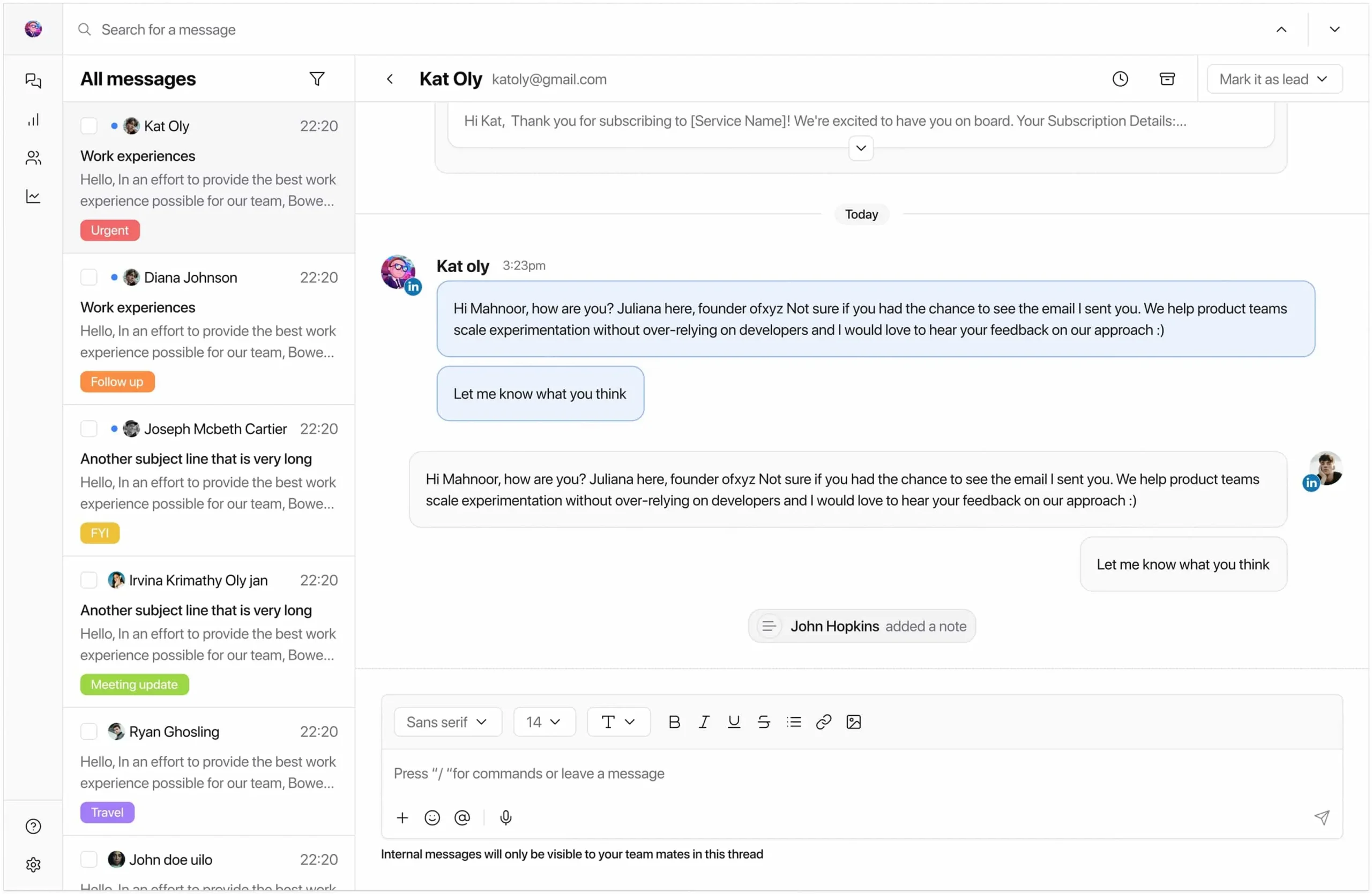The height and width of the screenshot is (894, 1372).
Task: Click the clock snooze icon
Action: tap(1120, 79)
